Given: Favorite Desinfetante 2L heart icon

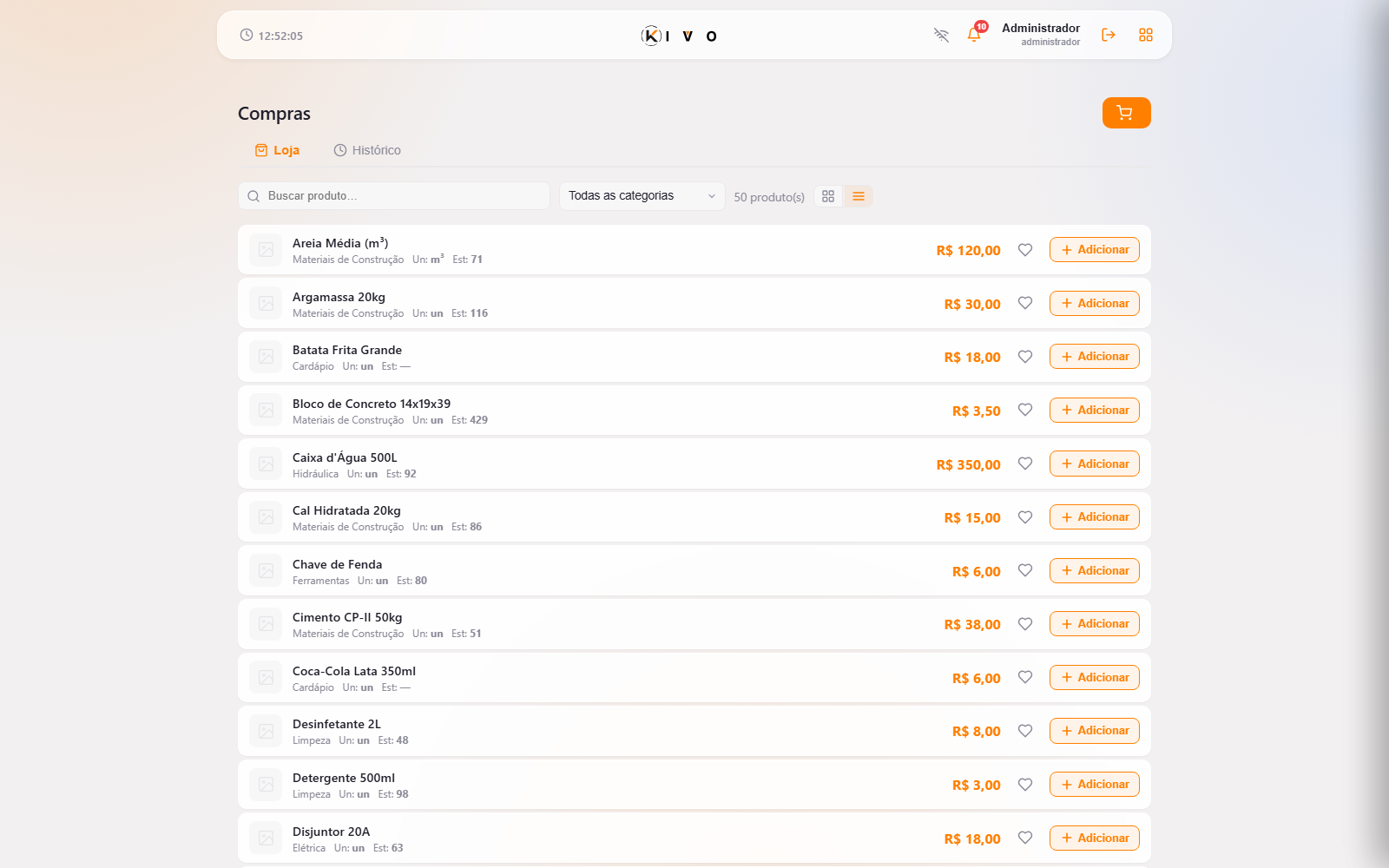Looking at the screenshot, I should click(1025, 731).
